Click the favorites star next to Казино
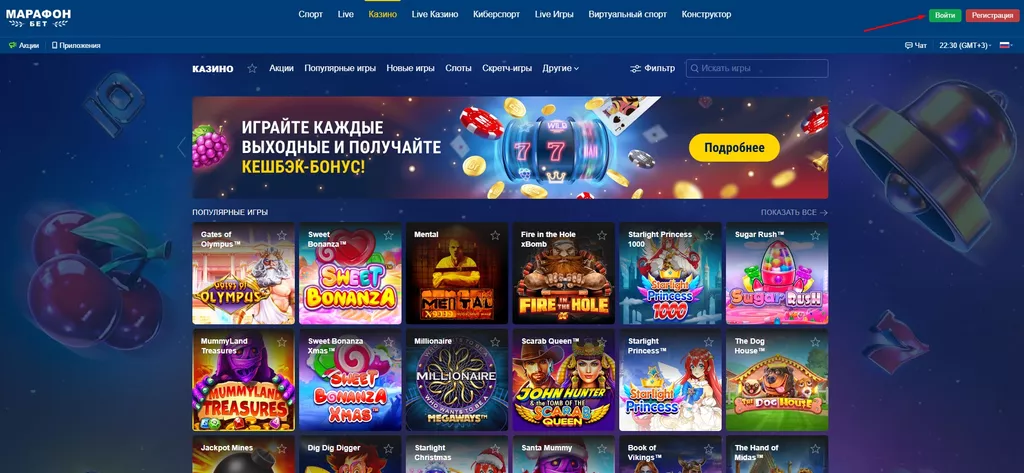 pyautogui.click(x=252, y=69)
